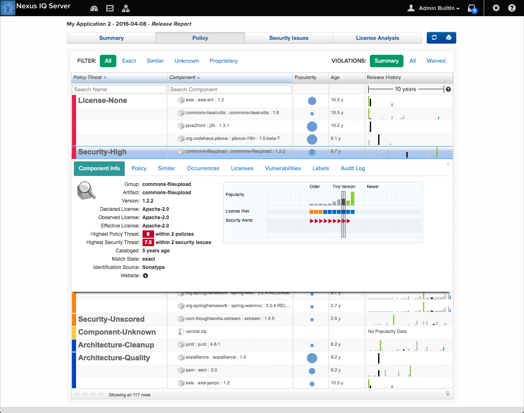This screenshot has height=413, width=524.
Task: Select the Exact filter
Action: [x=129, y=61]
